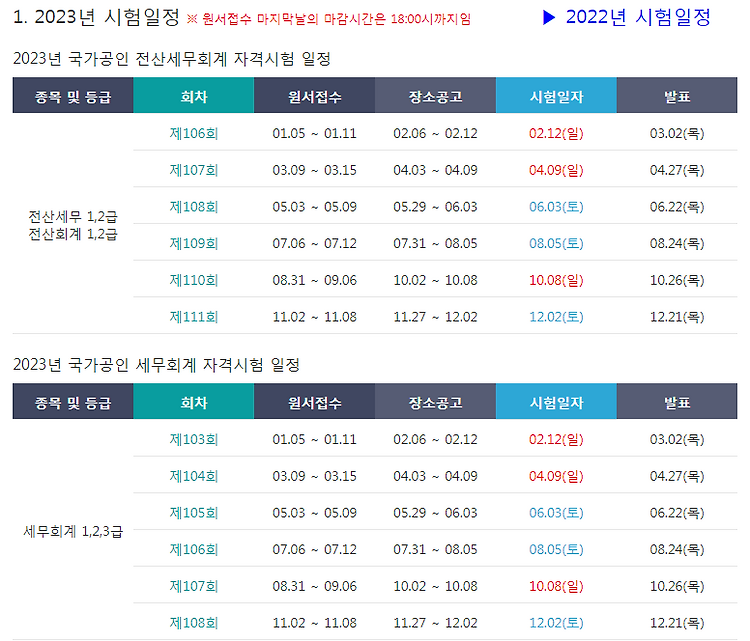
Task: Click 제106회 in the 전산세무회계 table
Action: coord(194,133)
